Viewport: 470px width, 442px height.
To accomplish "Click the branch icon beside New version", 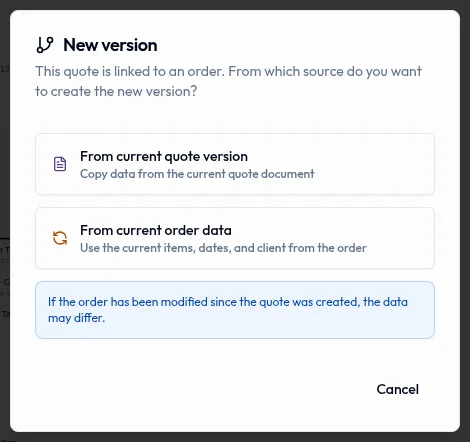I will tap(45, 45).
